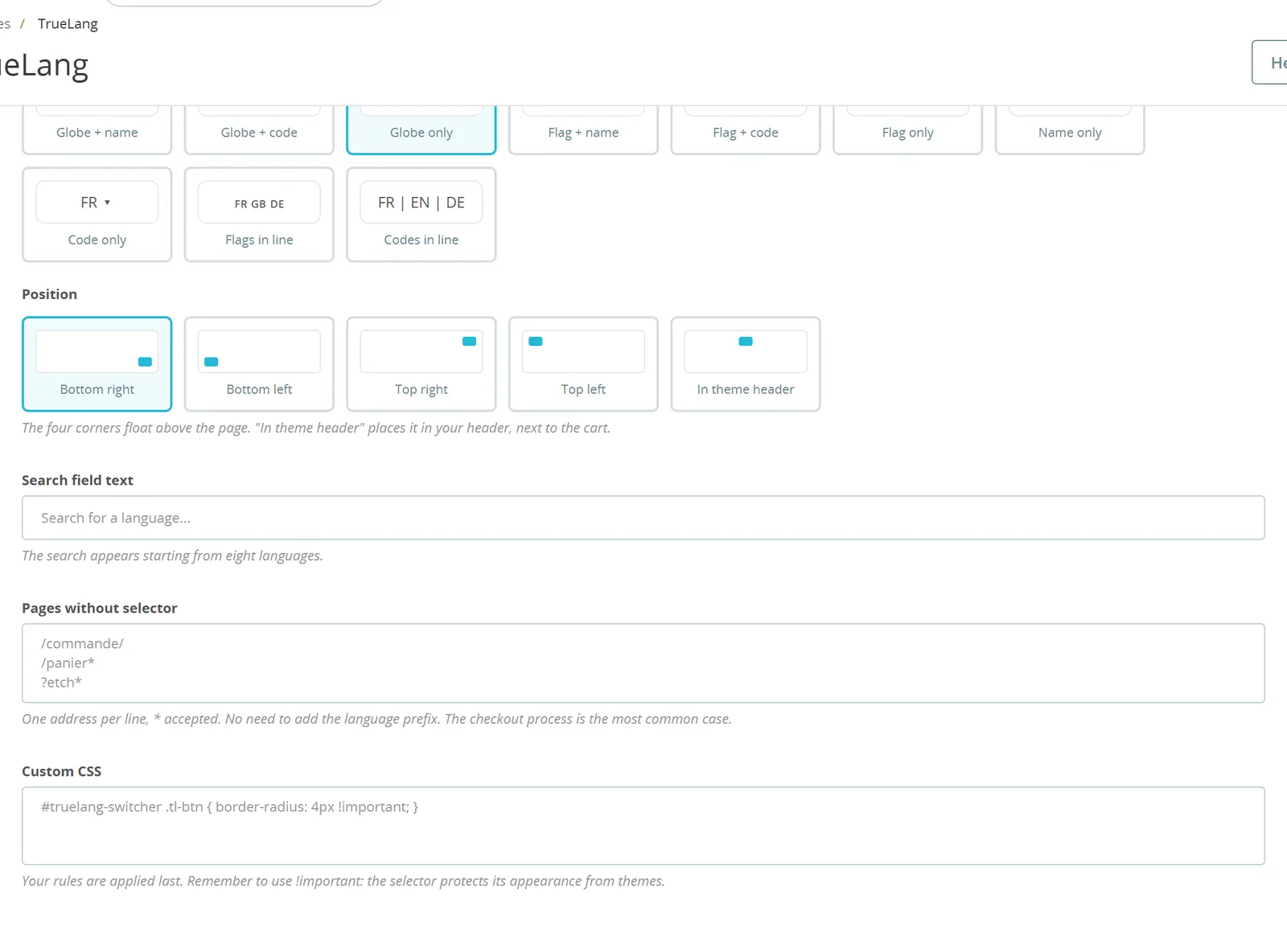Select the Flag only selector style
The image size is (1287, 952).
coord(907,130)
